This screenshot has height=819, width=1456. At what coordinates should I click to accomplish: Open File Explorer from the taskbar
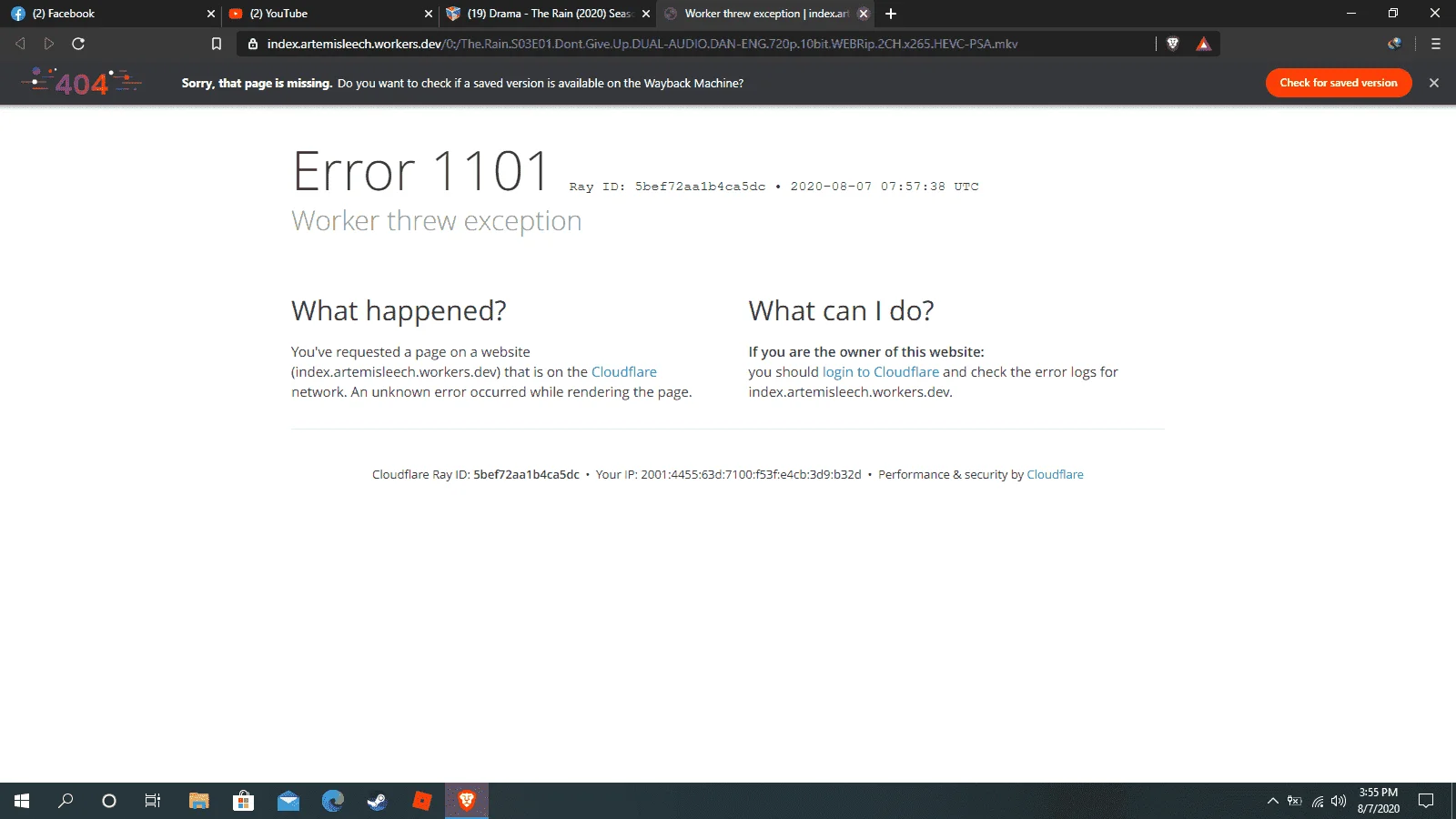pos(199,801)
